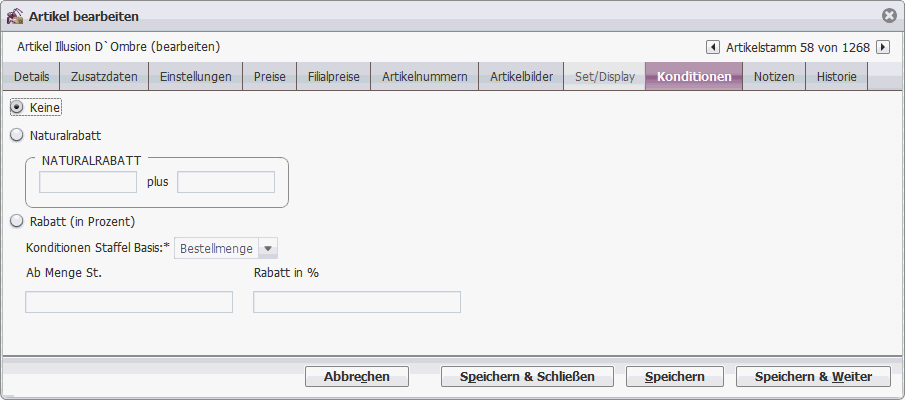
Task: Open the Preise tab
Action: tap(269, 77)
